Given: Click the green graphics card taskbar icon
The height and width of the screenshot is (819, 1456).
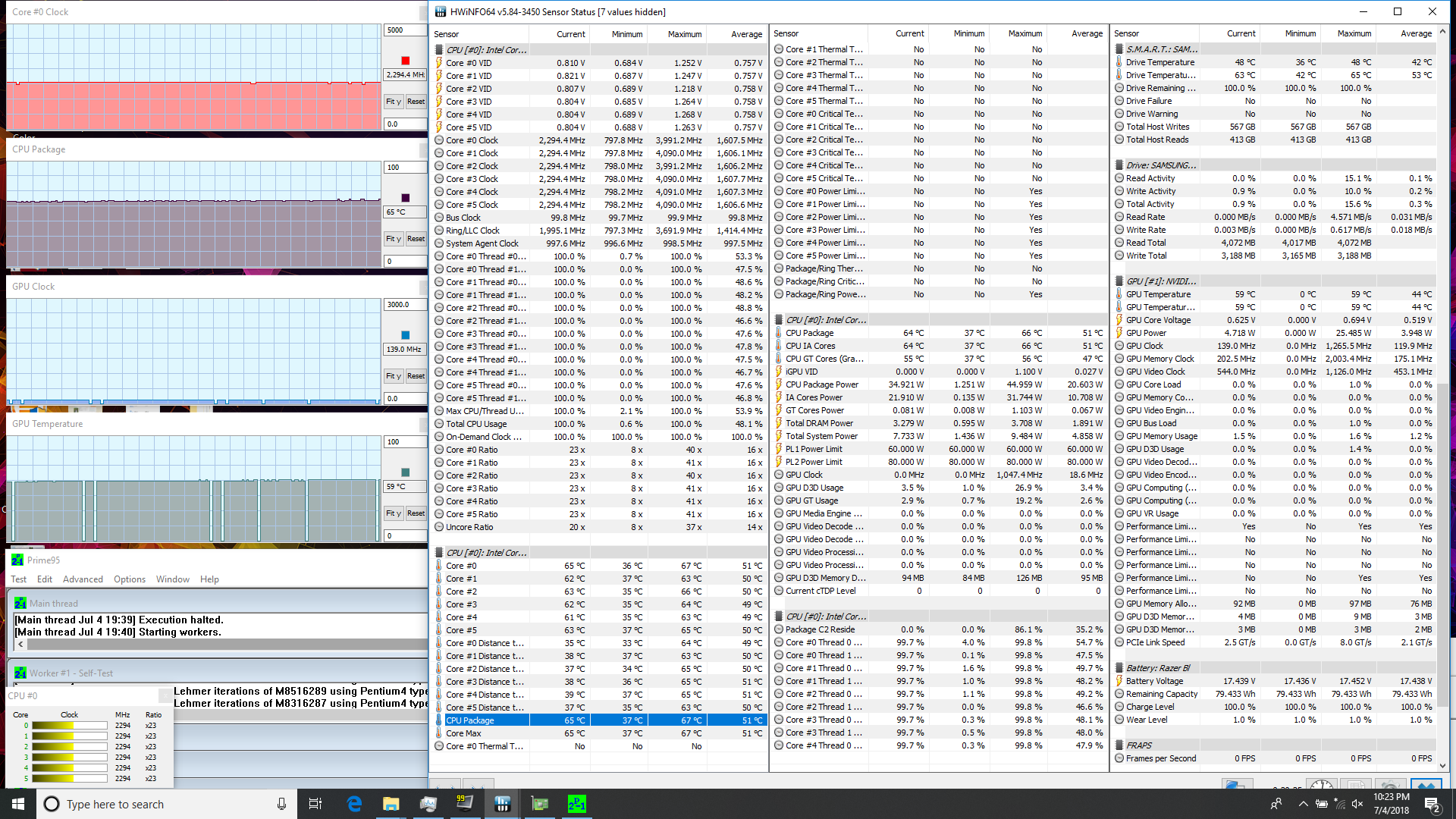Looking at the screenshot, I should (539, 804).
